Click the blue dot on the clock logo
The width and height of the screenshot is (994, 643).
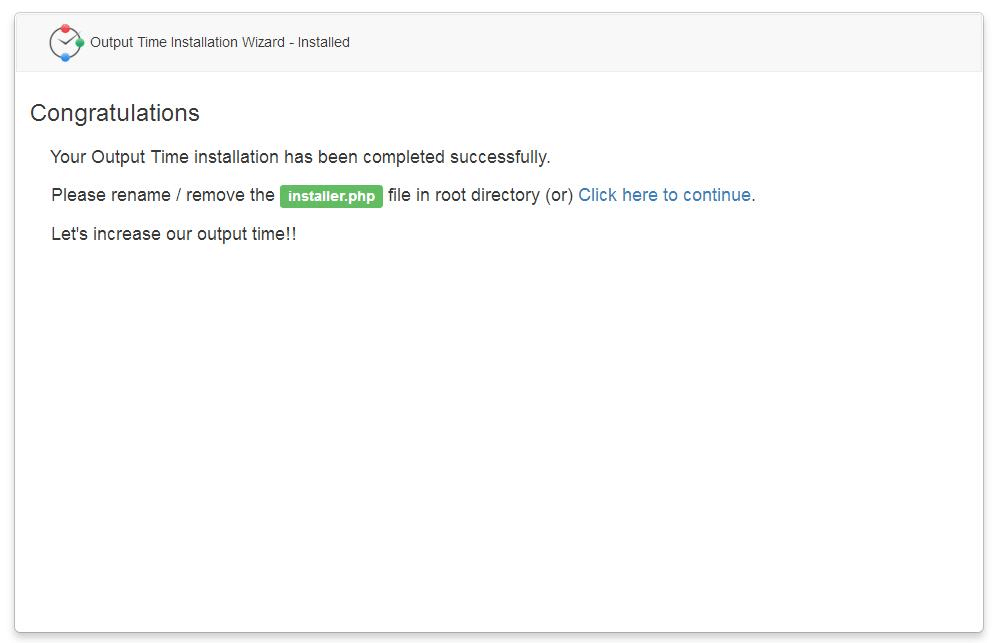(x=65, y=57)
